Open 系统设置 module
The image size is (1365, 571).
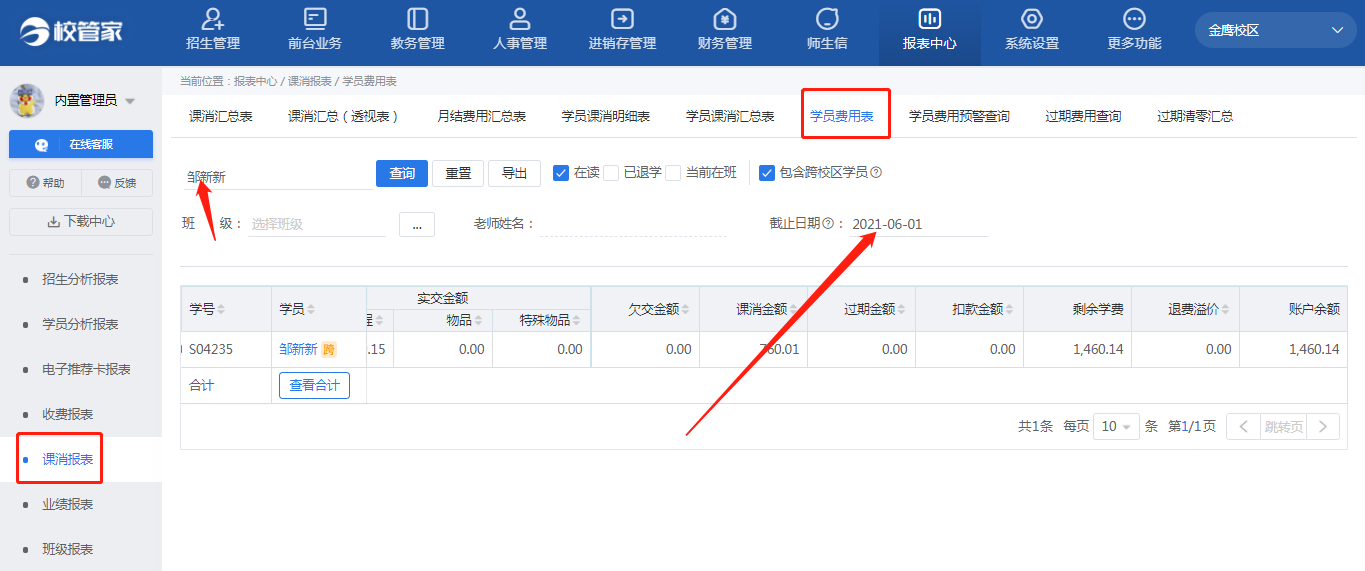1032,30
